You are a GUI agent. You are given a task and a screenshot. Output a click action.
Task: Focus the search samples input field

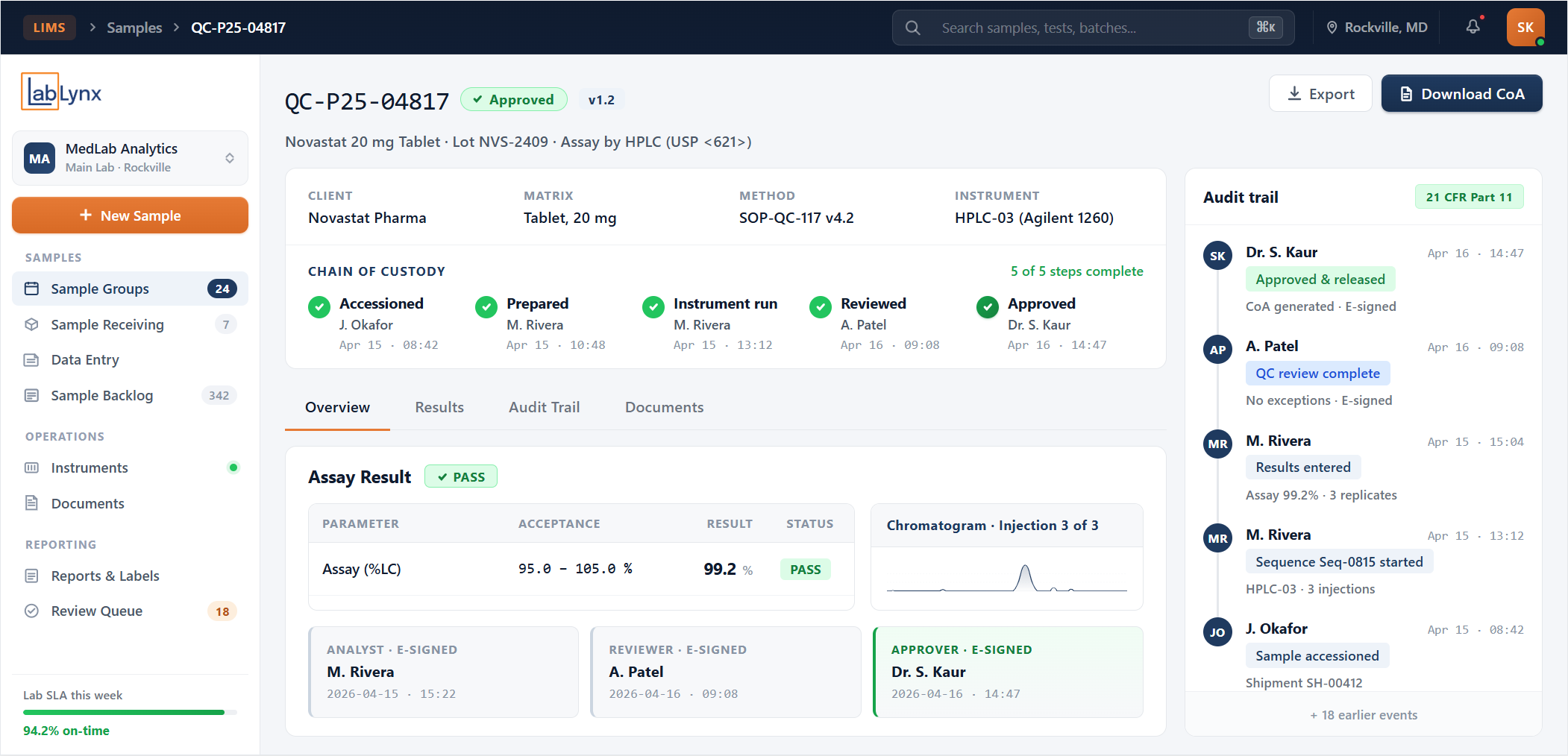(1093, 28)
